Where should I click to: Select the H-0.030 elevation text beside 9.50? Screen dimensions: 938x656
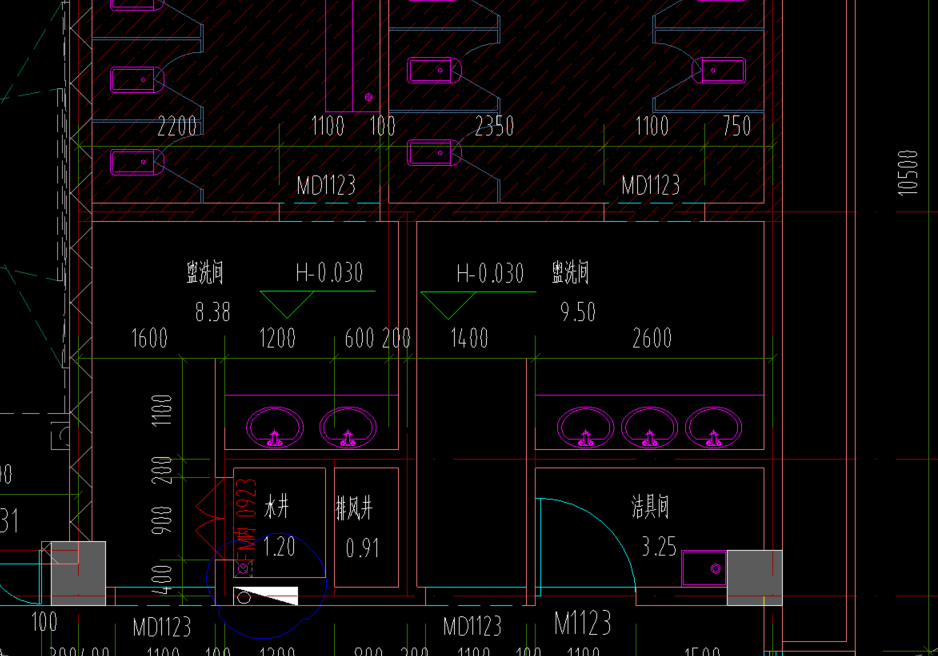(x=490, y=274)
